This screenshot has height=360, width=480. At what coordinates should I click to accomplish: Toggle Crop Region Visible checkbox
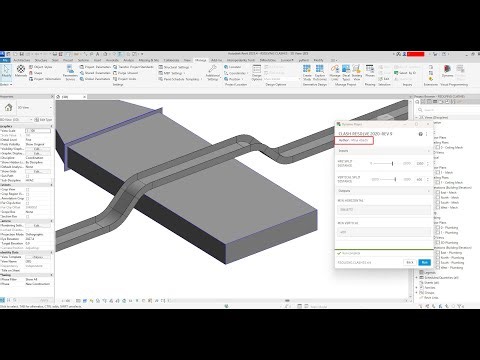(28, 194)
